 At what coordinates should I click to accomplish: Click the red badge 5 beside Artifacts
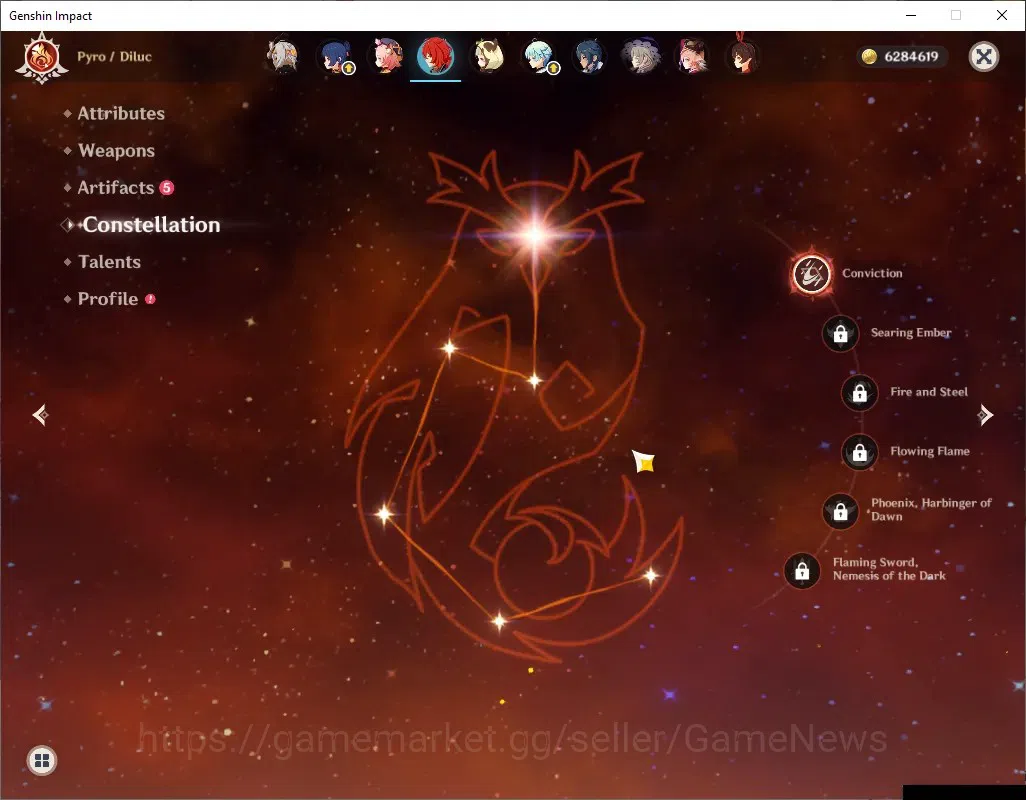[167, 188]
